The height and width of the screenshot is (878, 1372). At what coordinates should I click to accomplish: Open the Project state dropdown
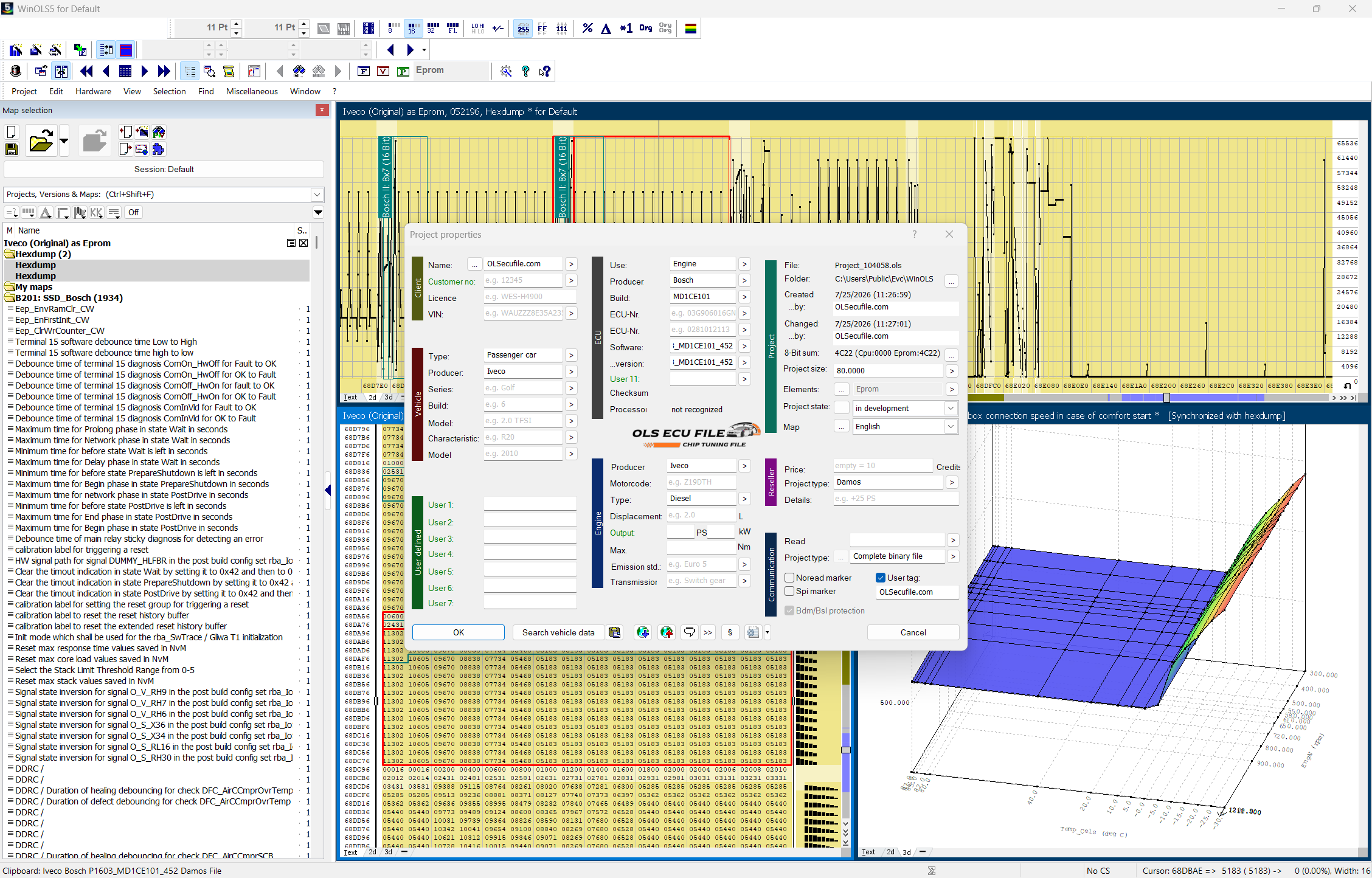tap(950, 408)
